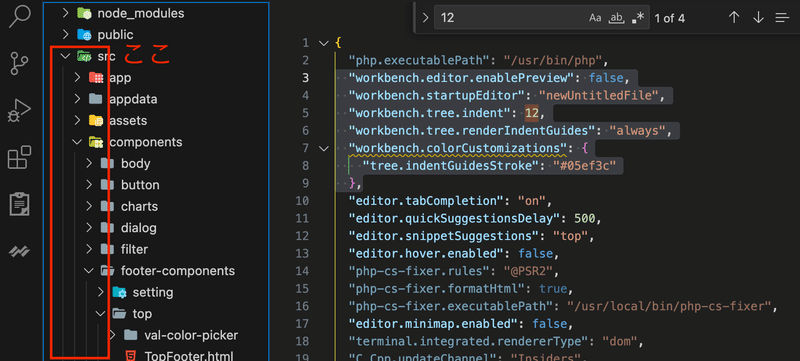800x361 pixels.
Task: Open the Extensions view
Action: (20, 157)
